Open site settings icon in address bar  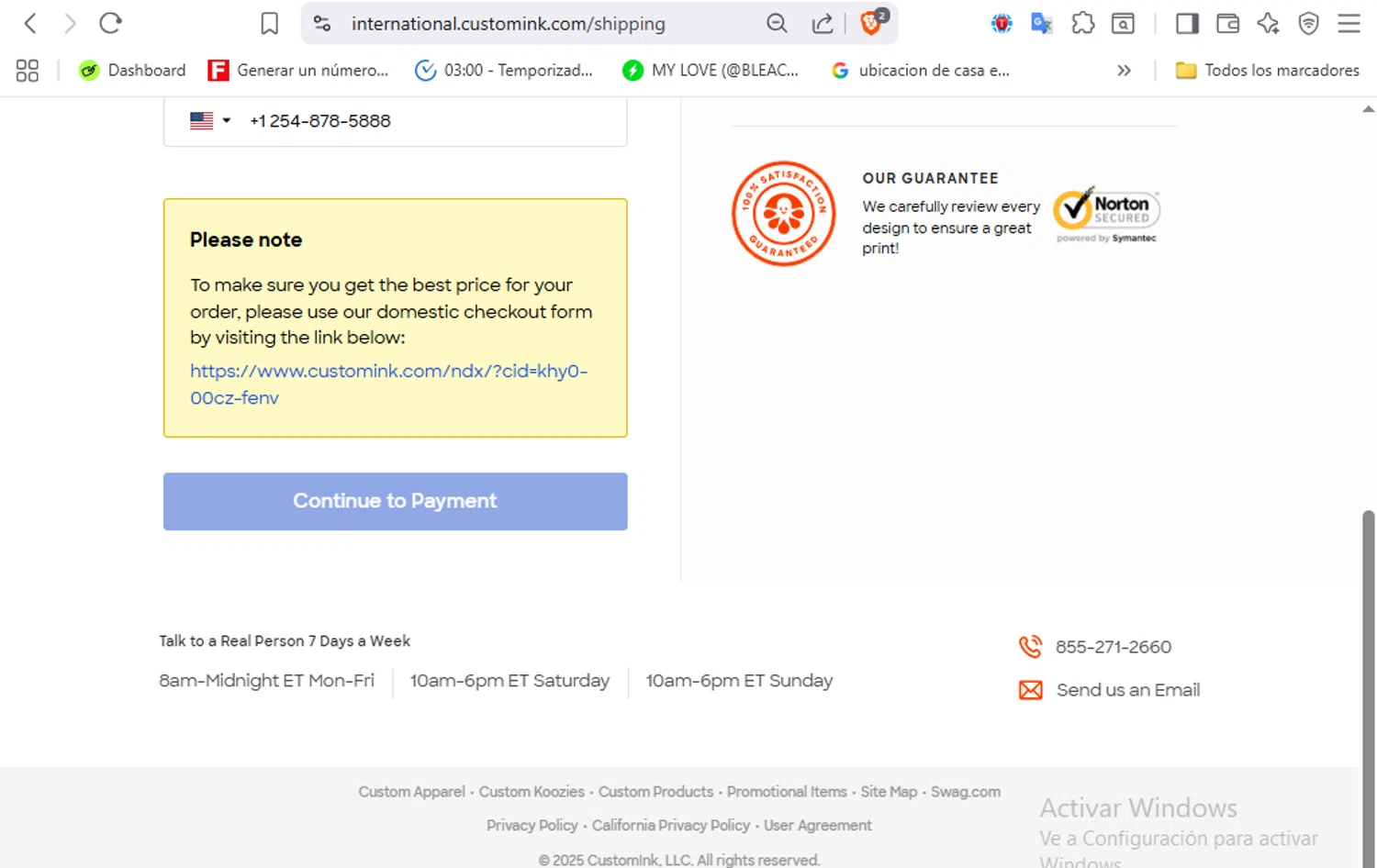321,23
